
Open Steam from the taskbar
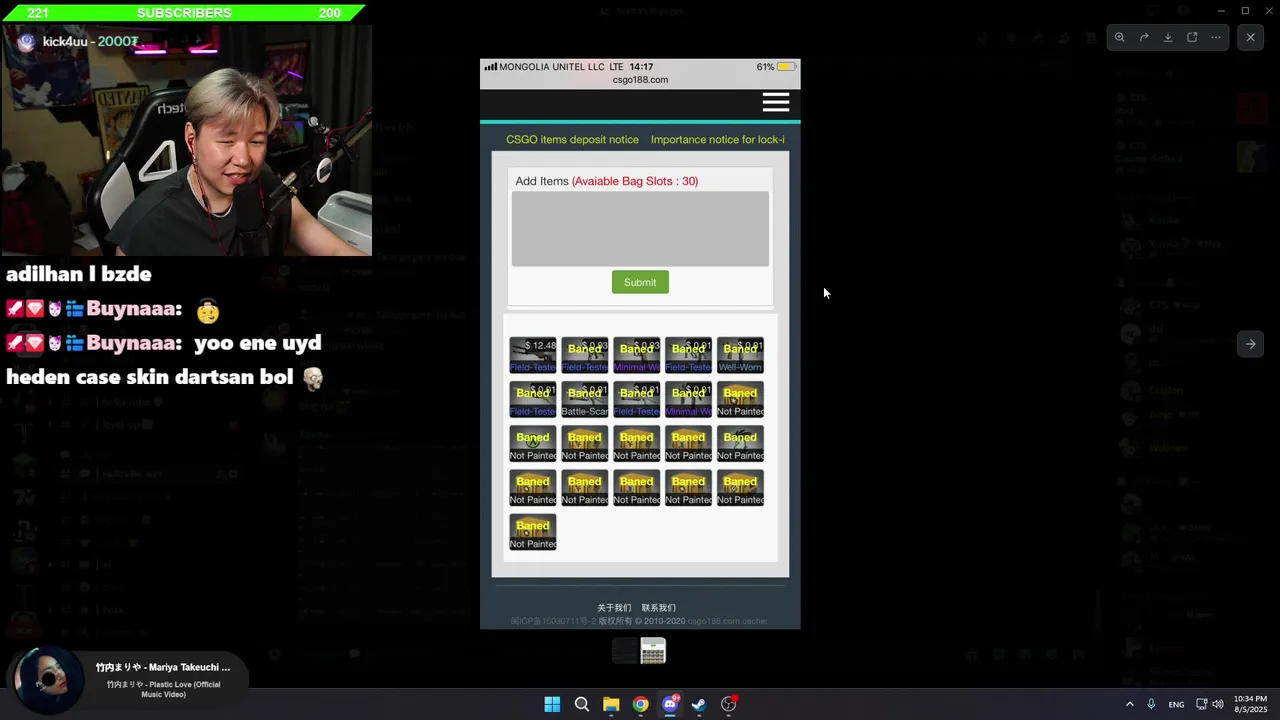(x=699, y=704)
